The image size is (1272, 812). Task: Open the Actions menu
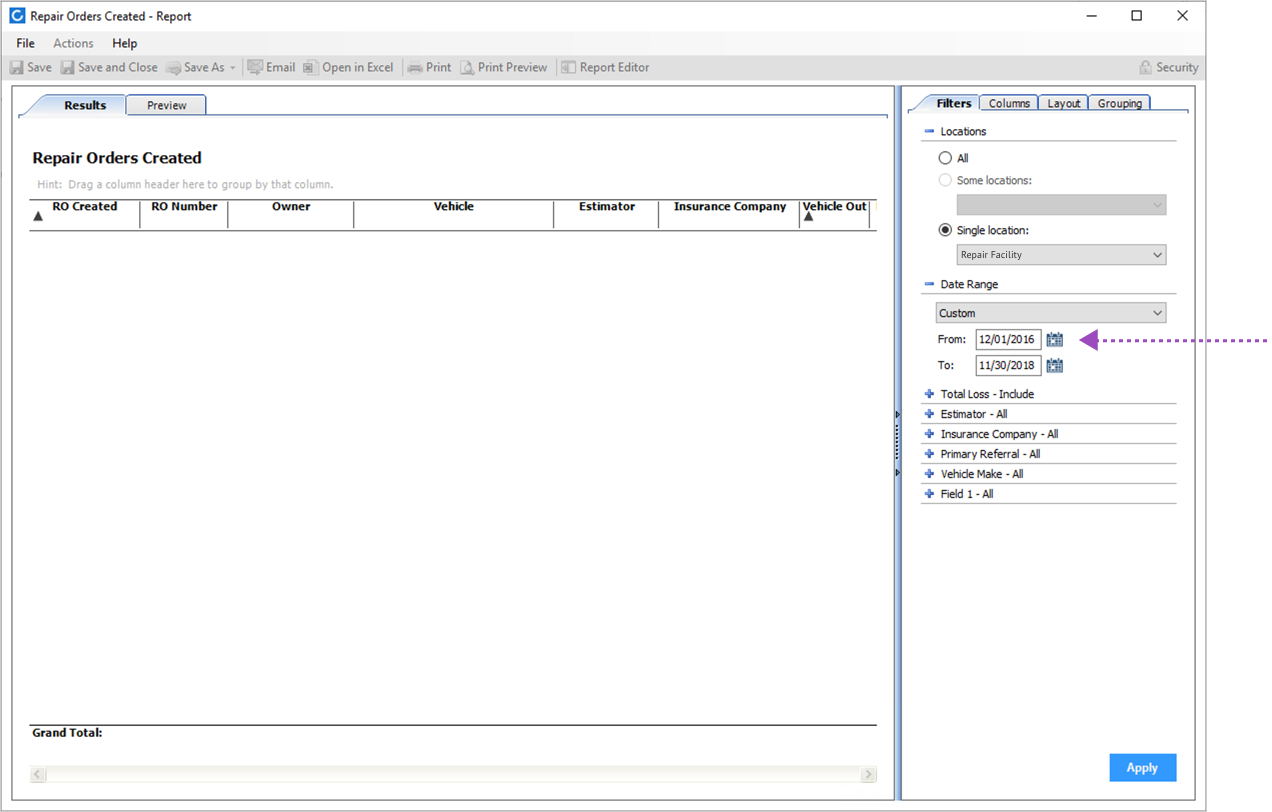pyautogui.click(x=73, y=43)
